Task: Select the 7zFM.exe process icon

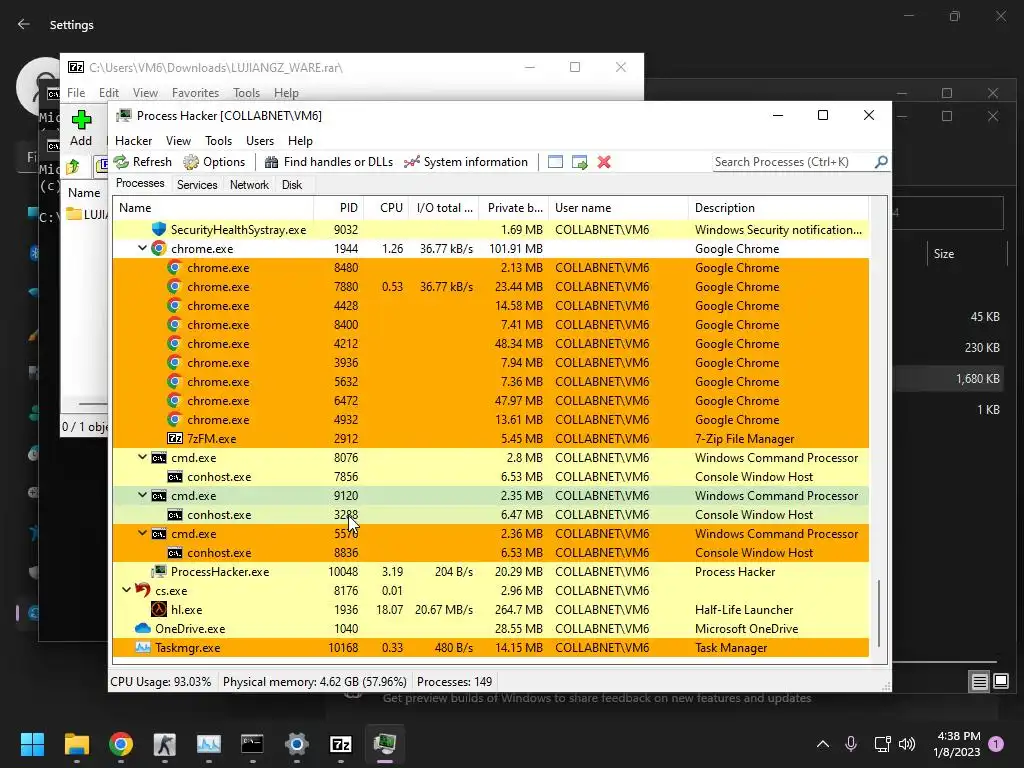Action: coord(174,438)
